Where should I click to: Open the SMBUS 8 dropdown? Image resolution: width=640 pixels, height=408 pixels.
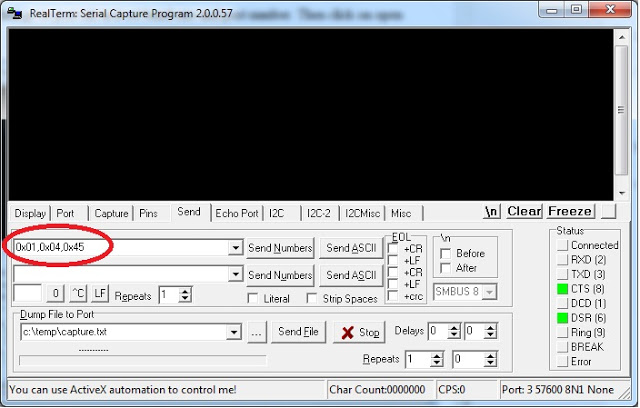488,292
